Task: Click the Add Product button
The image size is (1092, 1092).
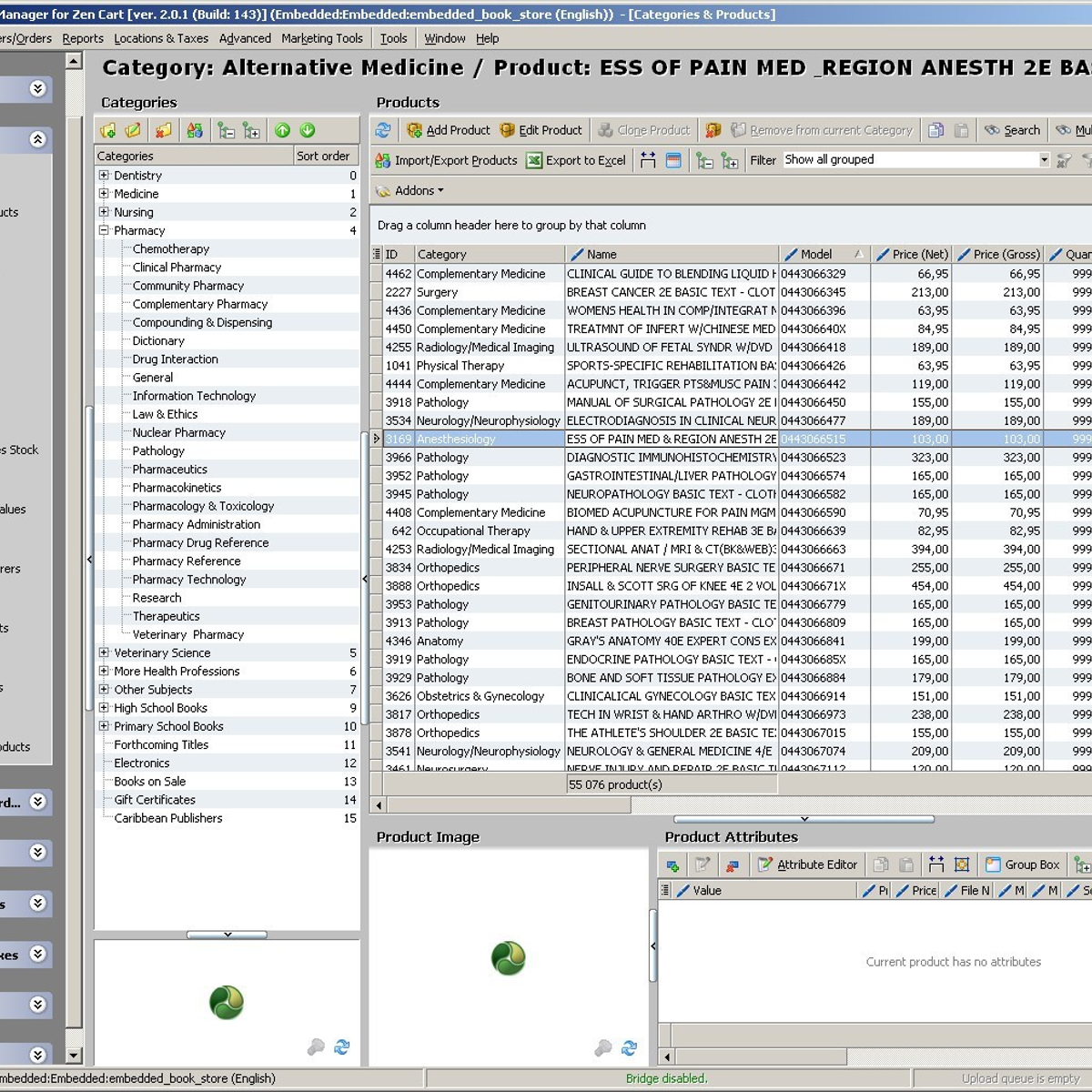Action: click(x=449, y=130)
